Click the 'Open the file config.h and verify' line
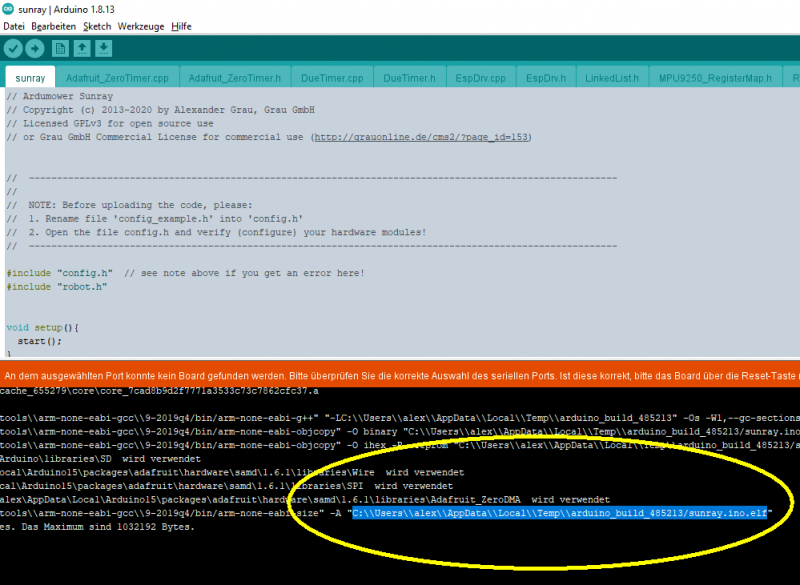The height and width of the screenshot is (585, 800). point(216,233)
